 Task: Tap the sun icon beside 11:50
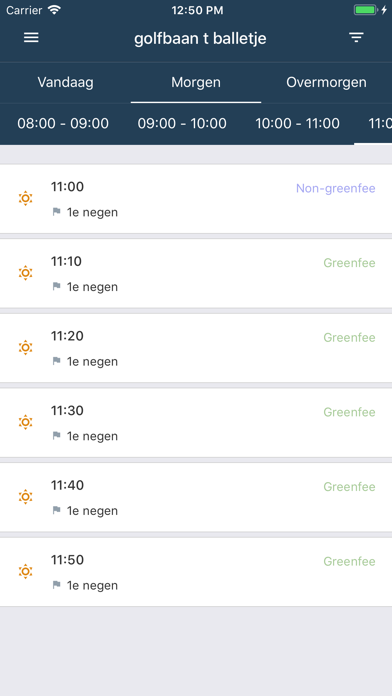click(25, 571)
